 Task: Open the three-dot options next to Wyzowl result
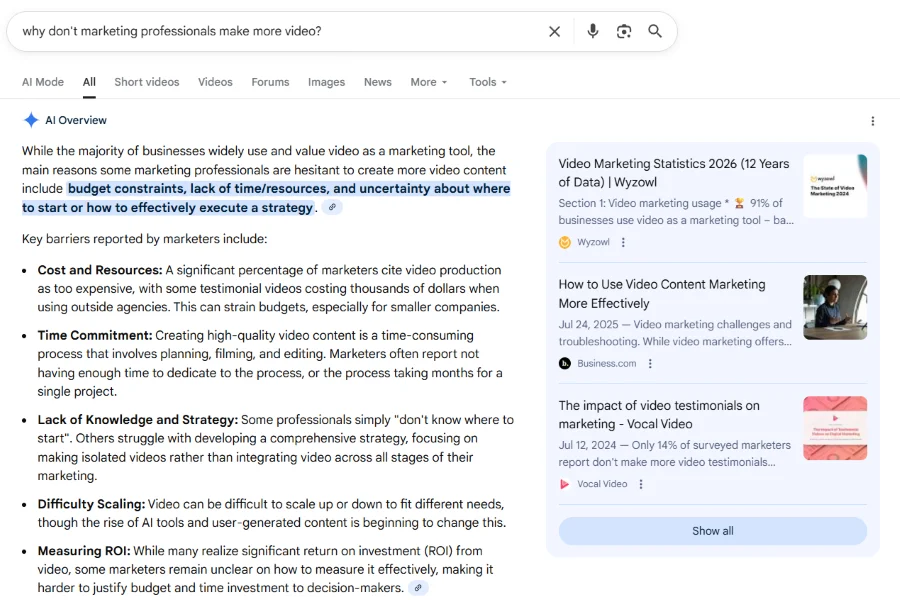(621, 241)
